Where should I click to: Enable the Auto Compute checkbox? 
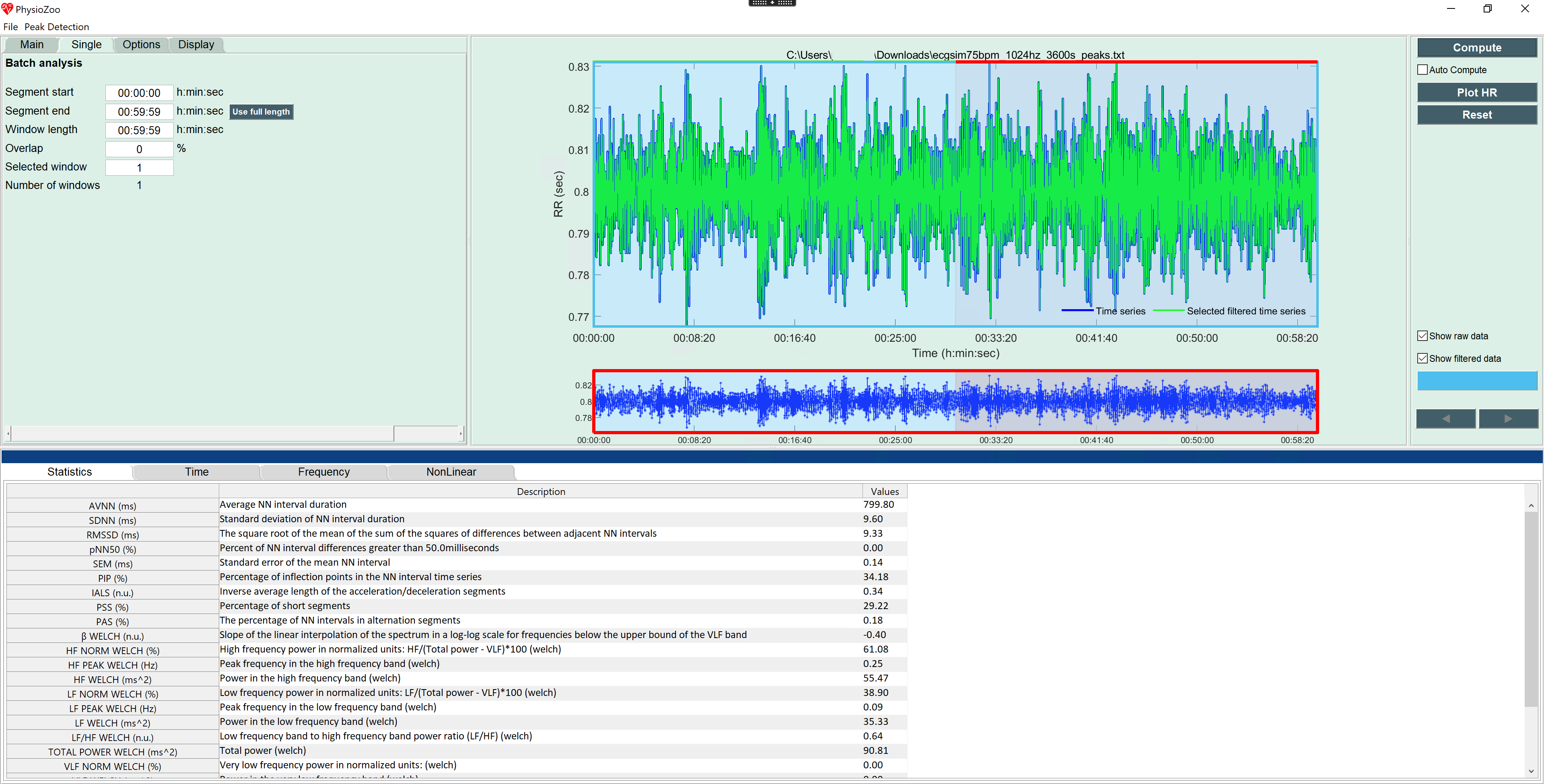click(x=1423, y=70)
